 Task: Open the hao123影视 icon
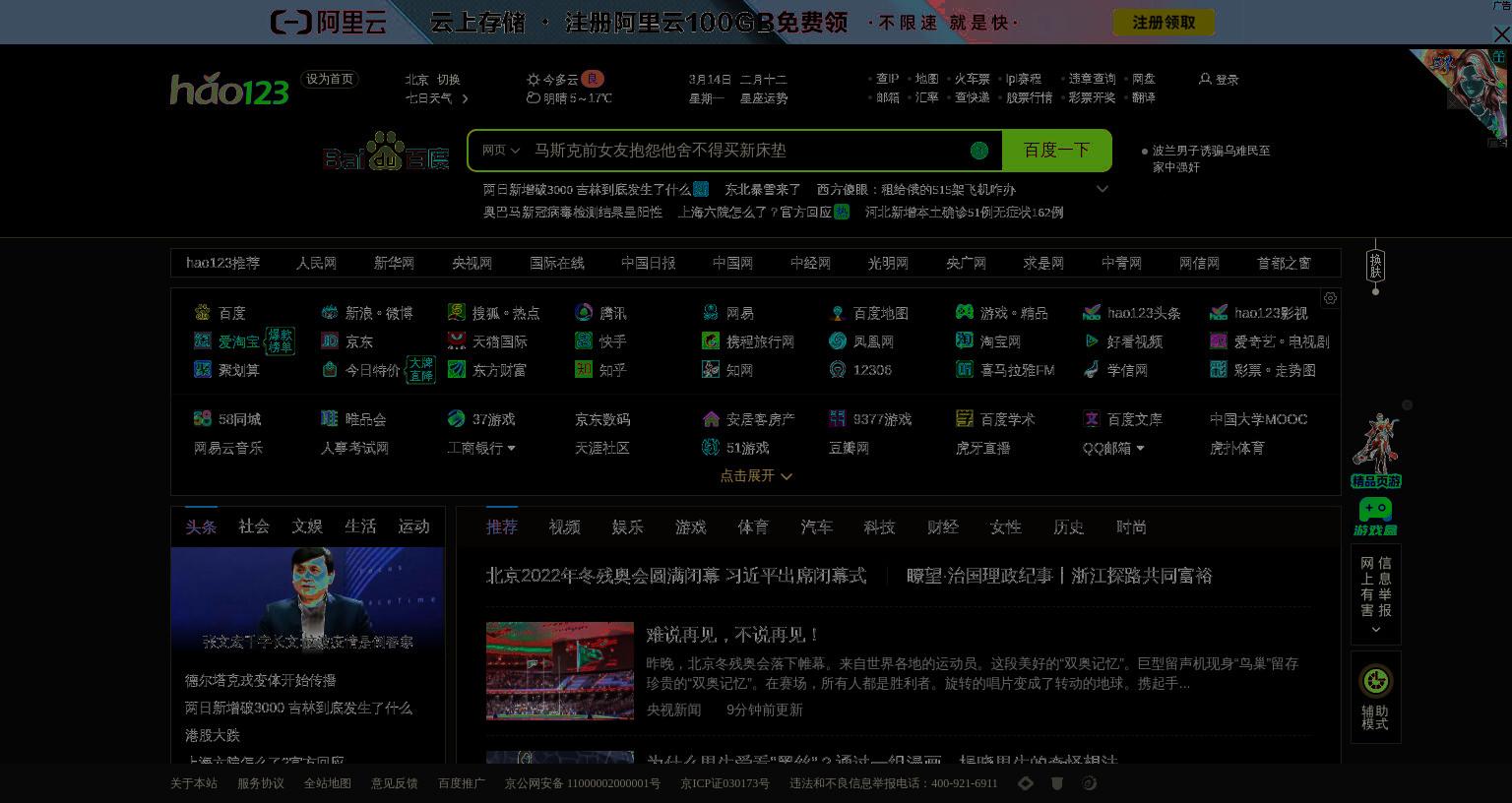pos(1219,313)
